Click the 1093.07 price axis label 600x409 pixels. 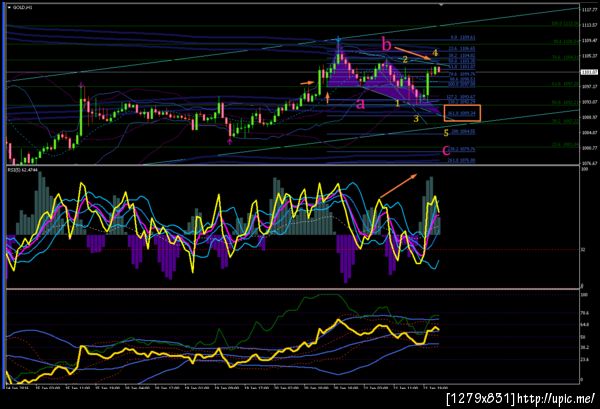point(589,102)
